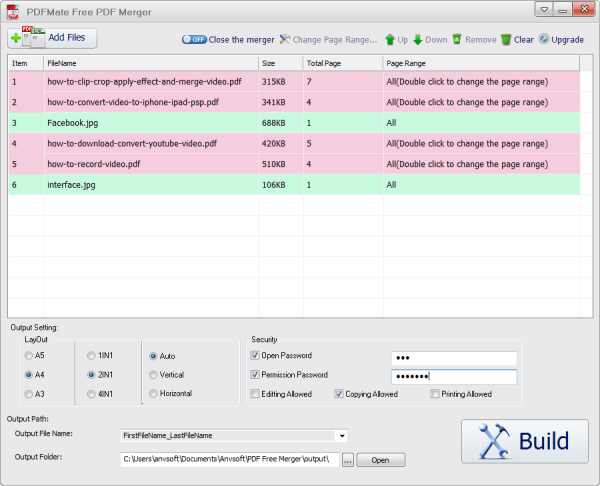Click total page cell of how-to-download-convert-youtube-video.pdf

click(343, 144)
